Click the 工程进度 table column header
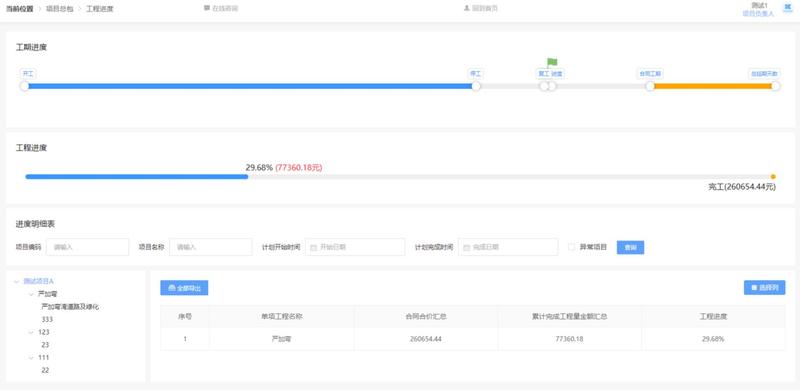Viewport: 800px width, 390px height. pos(713,316)
